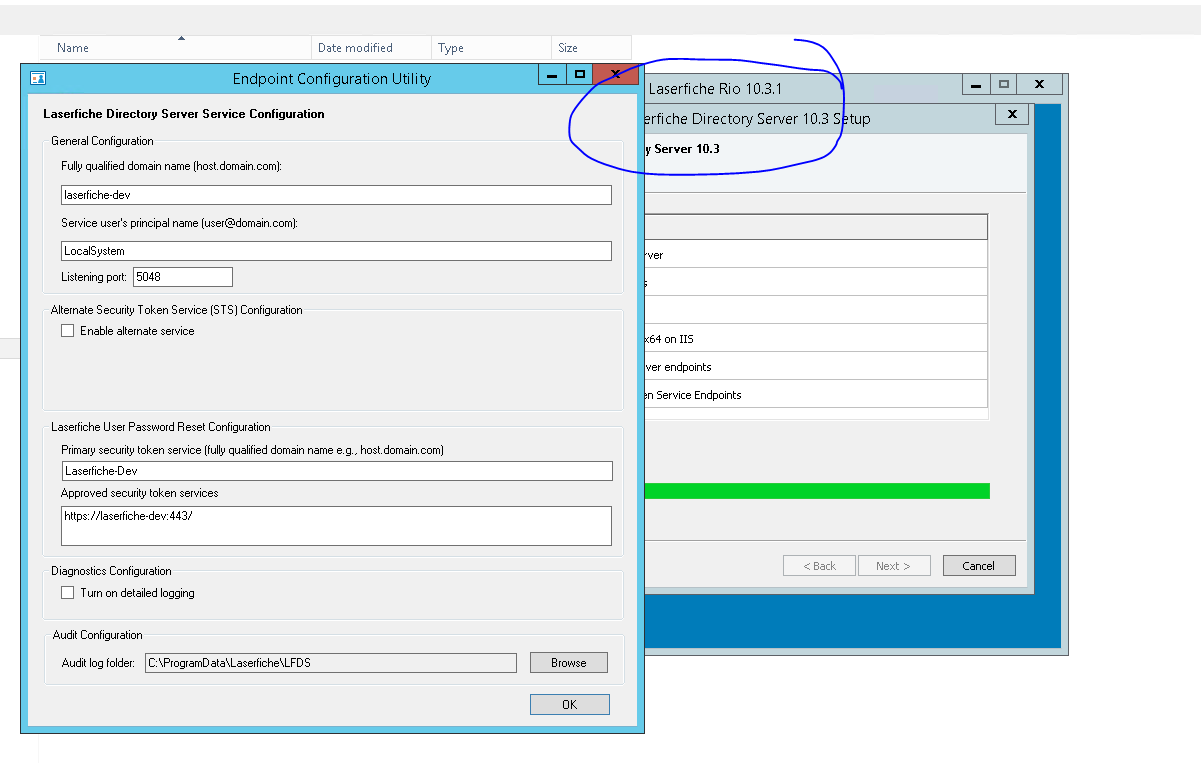Image resolution: width=1201 pixels, height=763 pixels.
Task: Click the 'Diagnostics Configuration' group label
Action: click(111, 571)
